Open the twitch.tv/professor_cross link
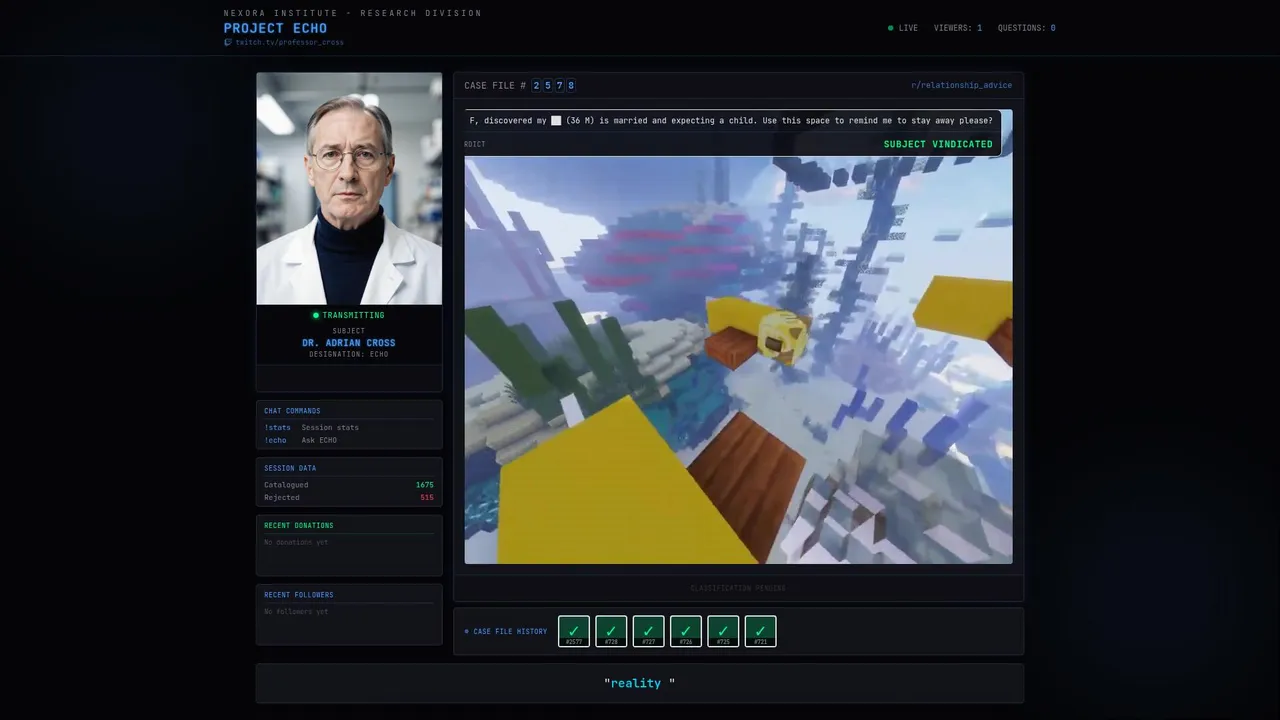This screenshot has height=720, width=1280. 289,42
